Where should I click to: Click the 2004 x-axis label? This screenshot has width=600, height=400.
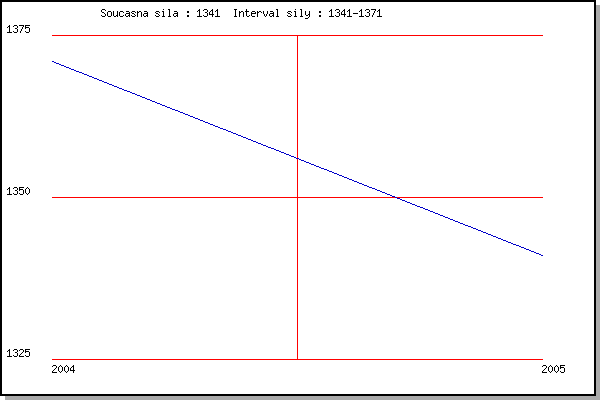tap(63, 369)
